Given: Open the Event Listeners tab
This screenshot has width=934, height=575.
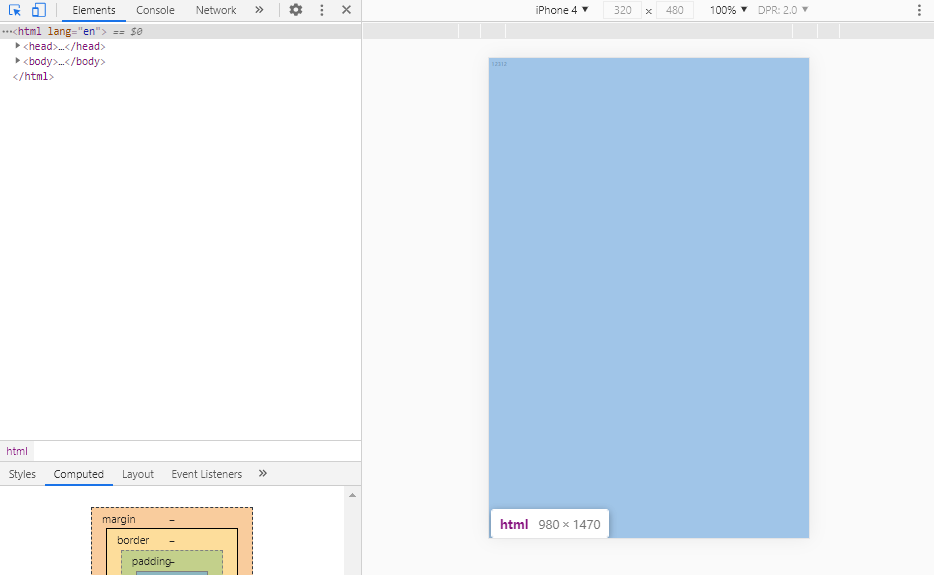Looking at the screenshot, I should tap(206, 474).
